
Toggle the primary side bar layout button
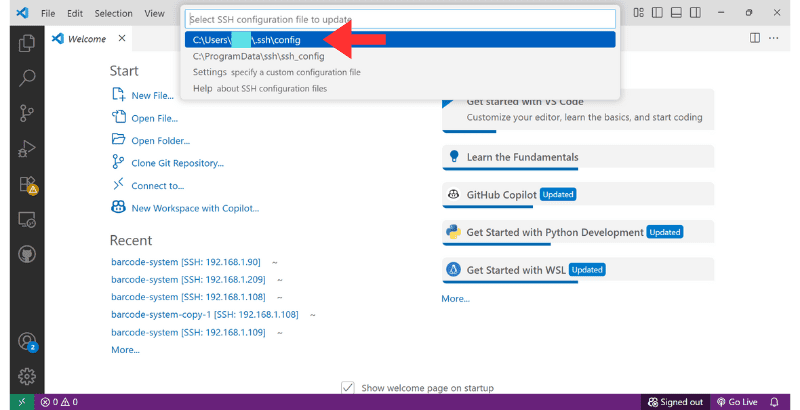click(x=655, y=13)
